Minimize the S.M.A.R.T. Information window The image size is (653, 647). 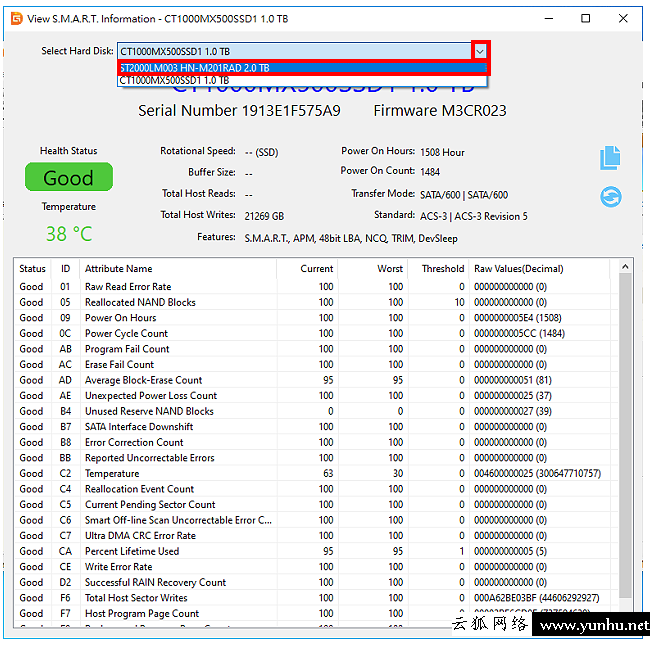(x=549, y=19)
